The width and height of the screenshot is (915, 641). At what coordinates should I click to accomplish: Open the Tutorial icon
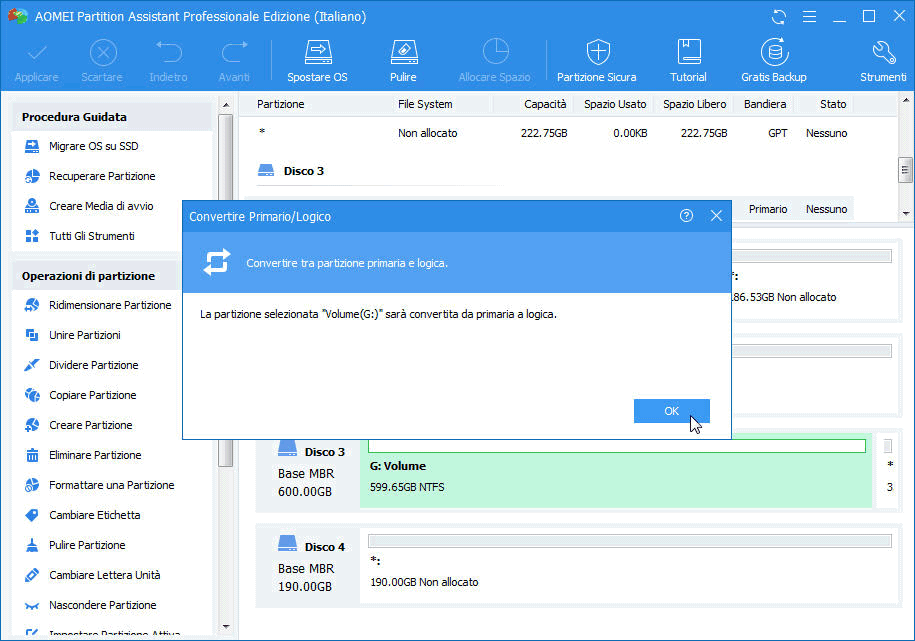point(689,61)
